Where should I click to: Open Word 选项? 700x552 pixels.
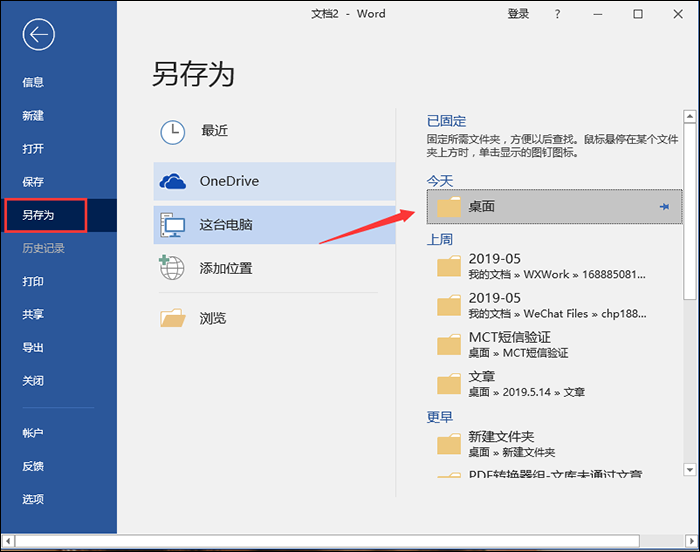(33, 499)
